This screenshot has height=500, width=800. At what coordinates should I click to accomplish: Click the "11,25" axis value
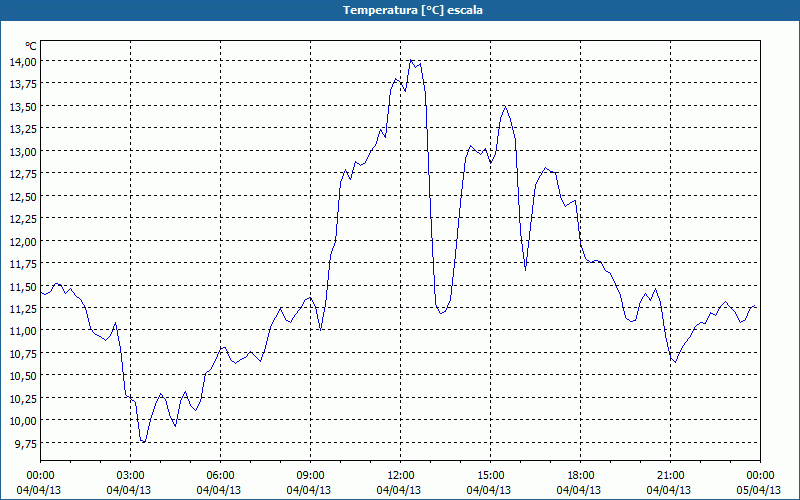pos(23,308)
